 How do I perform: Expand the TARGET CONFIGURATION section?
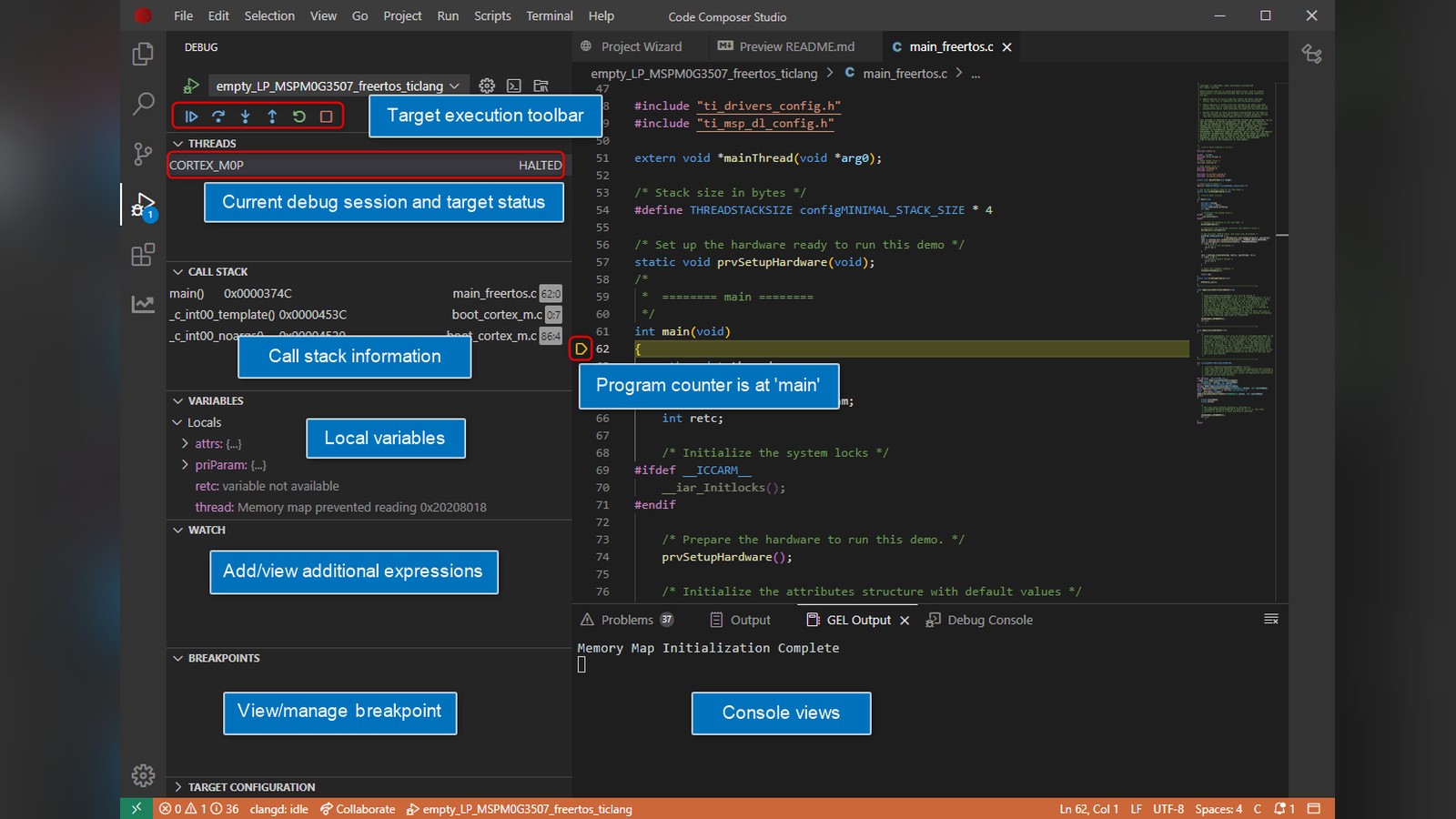click(x=178, y=787)
